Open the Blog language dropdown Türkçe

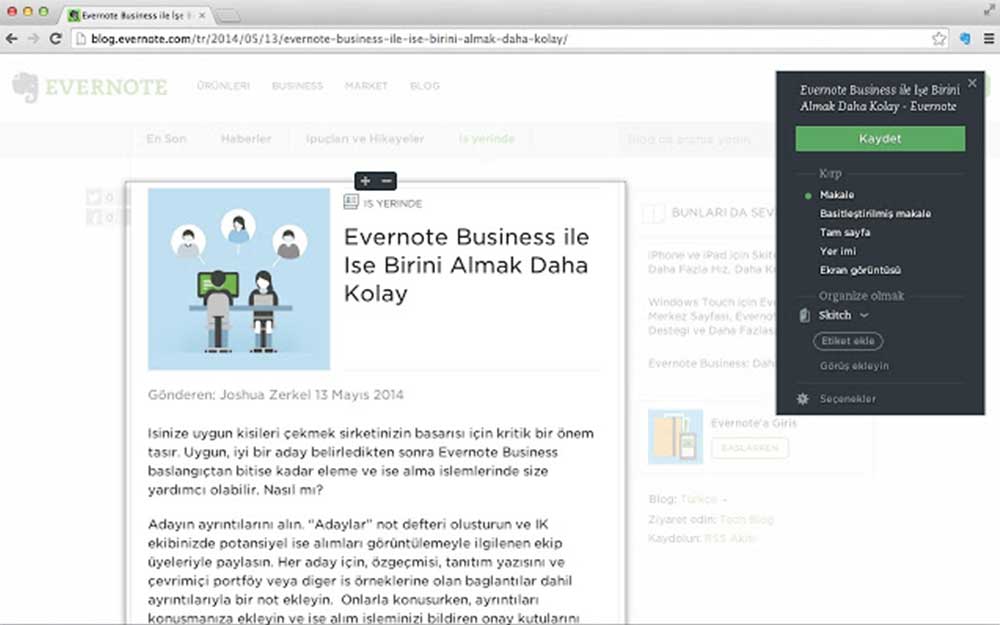(x=703, y=499)
